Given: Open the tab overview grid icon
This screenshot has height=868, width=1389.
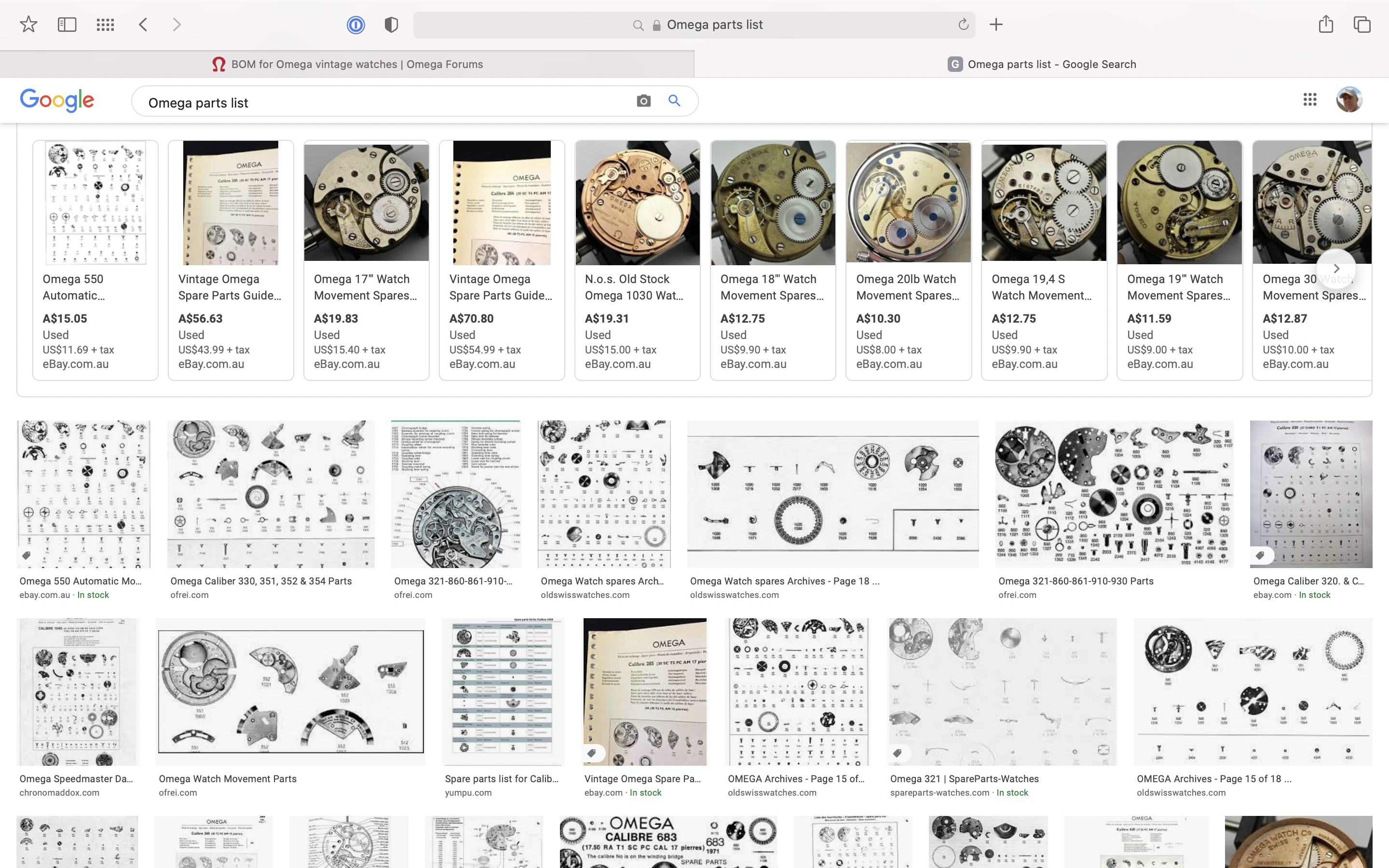Looking at the screenshot, I should coord(105,25).
